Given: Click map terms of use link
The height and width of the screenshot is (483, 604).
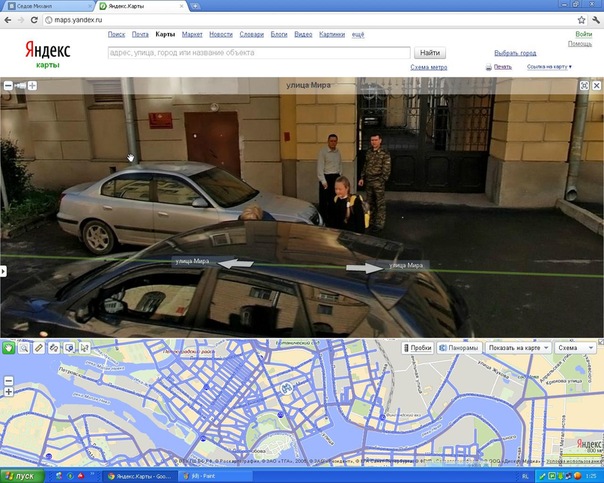Looking at the screenshot, I should [574, 461].
